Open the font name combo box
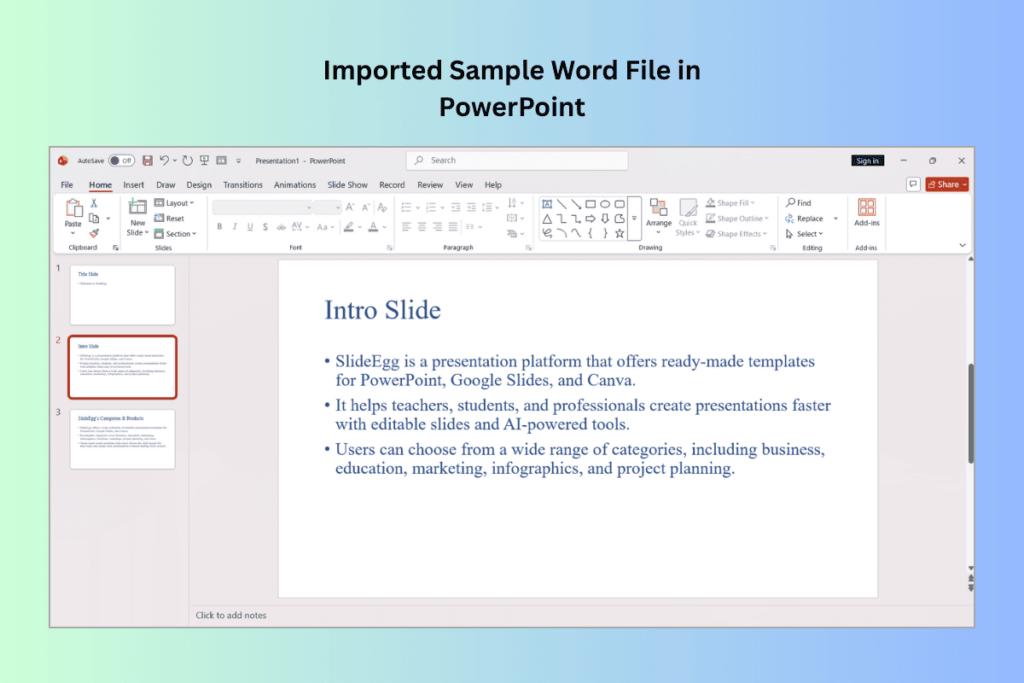1024x683 pixels. 262,208
